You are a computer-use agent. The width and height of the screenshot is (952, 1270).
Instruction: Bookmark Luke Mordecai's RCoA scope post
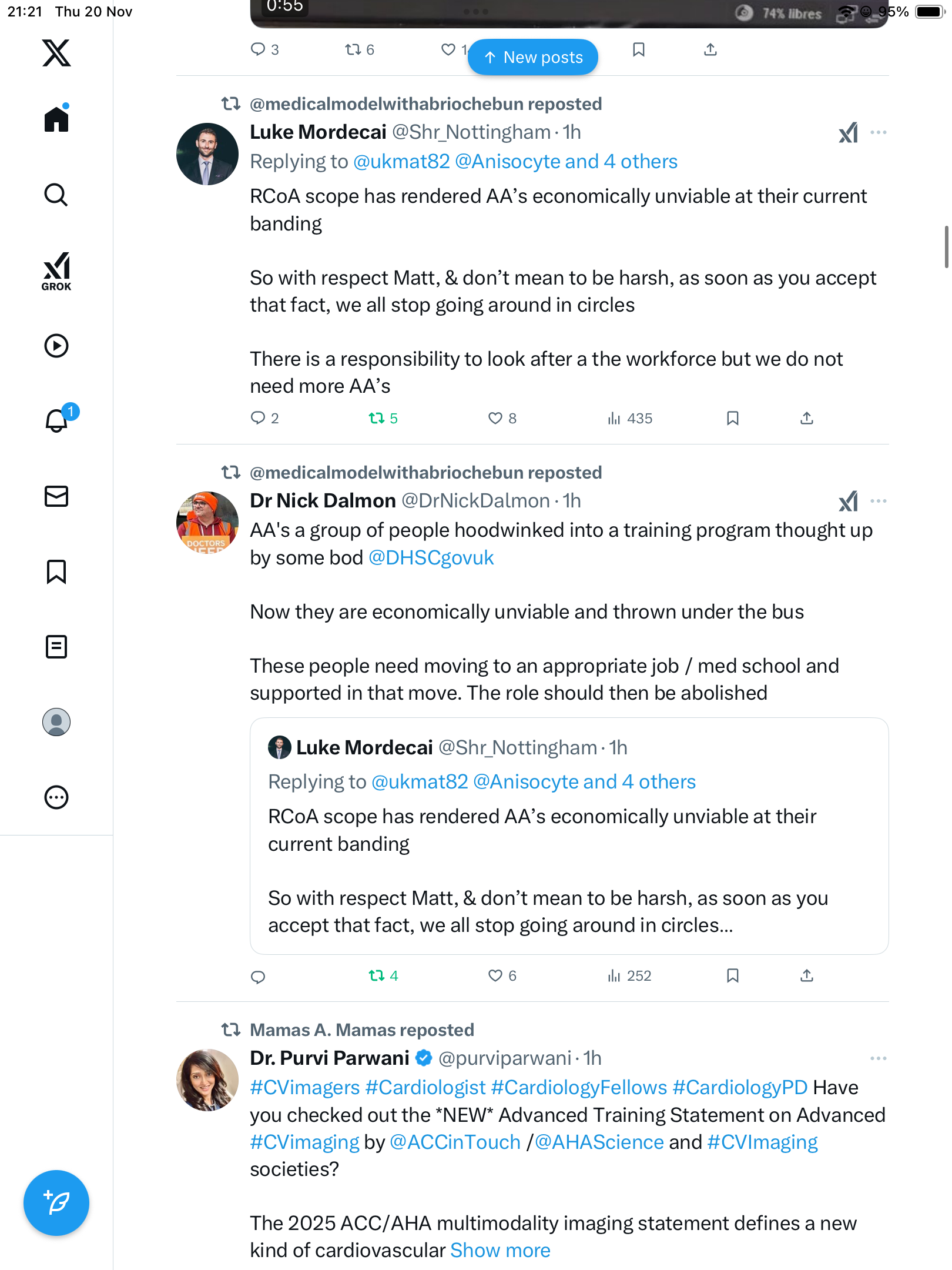click(x=732, y=418)
